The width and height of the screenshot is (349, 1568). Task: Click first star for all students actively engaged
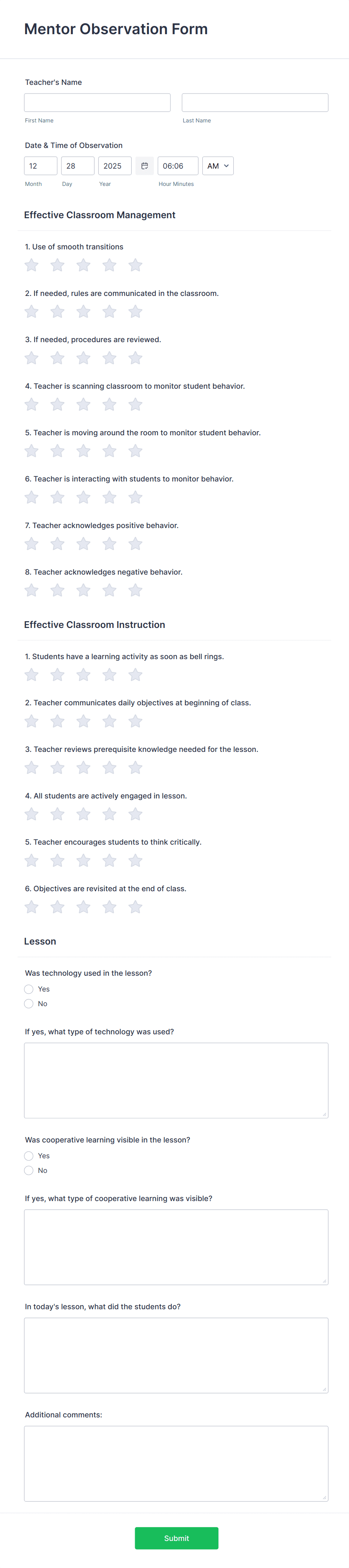click(31, 814)
